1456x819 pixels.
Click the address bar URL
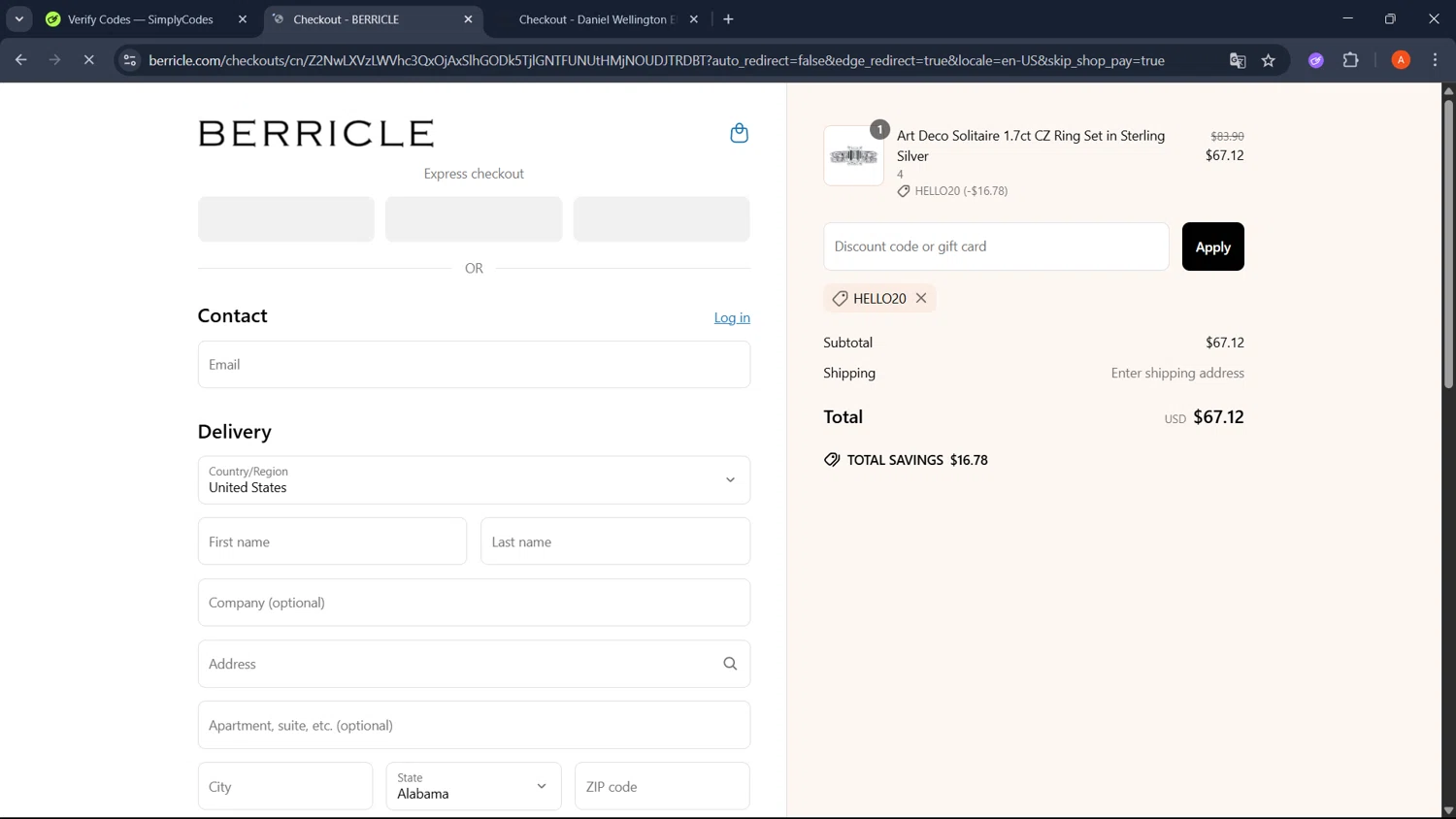tap(656, 60)
